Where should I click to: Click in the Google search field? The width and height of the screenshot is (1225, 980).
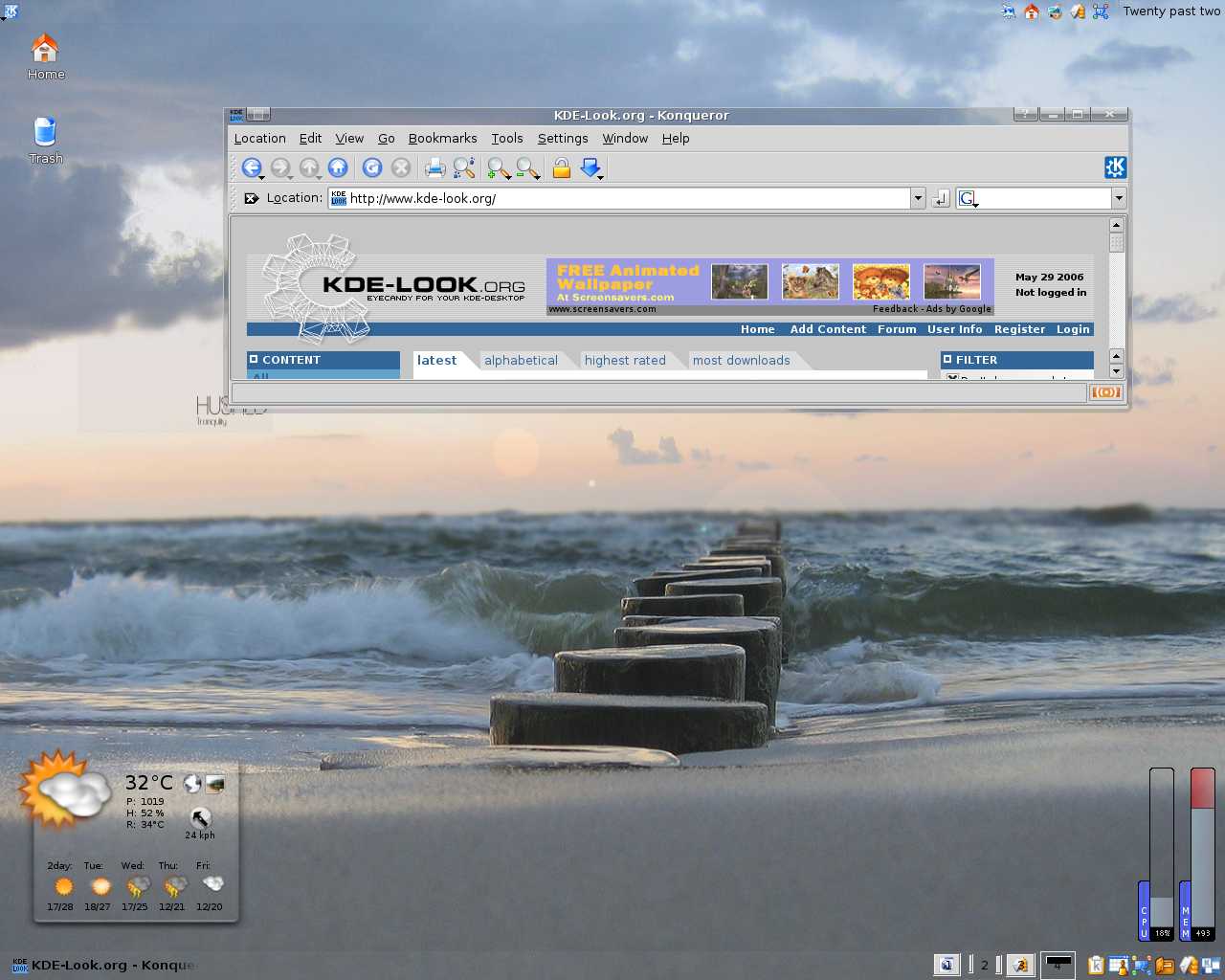click(x=1044, y=198)
